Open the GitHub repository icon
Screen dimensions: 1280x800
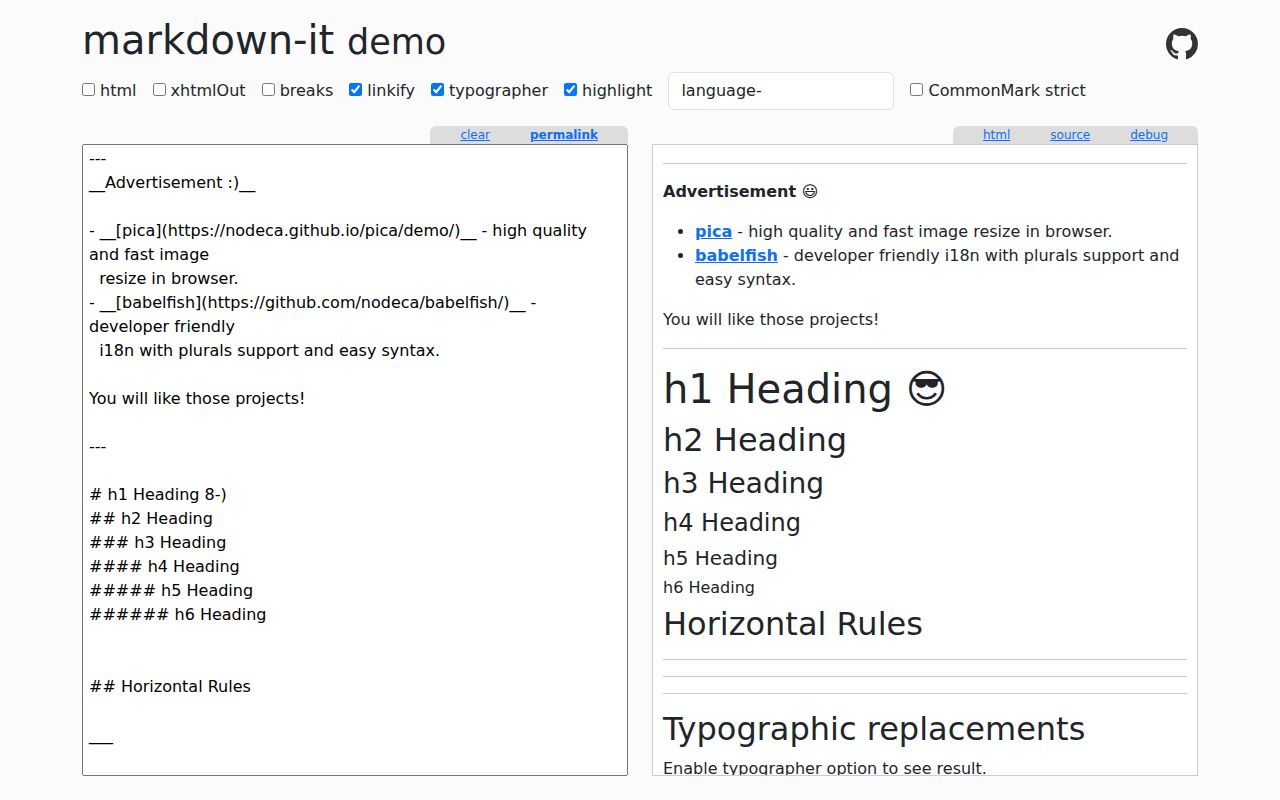click(1181, 44)
